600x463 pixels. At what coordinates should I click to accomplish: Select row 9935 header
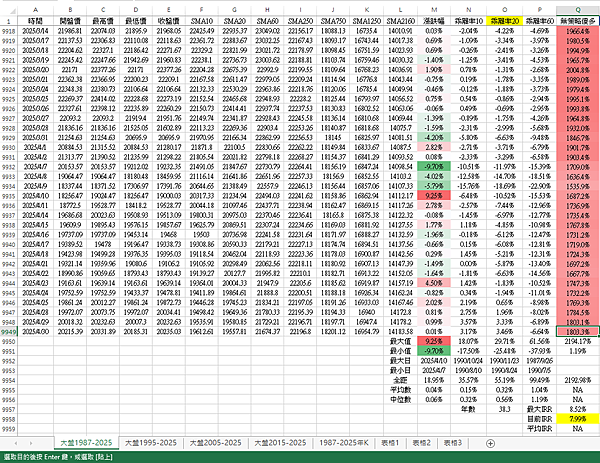point(8,196)
